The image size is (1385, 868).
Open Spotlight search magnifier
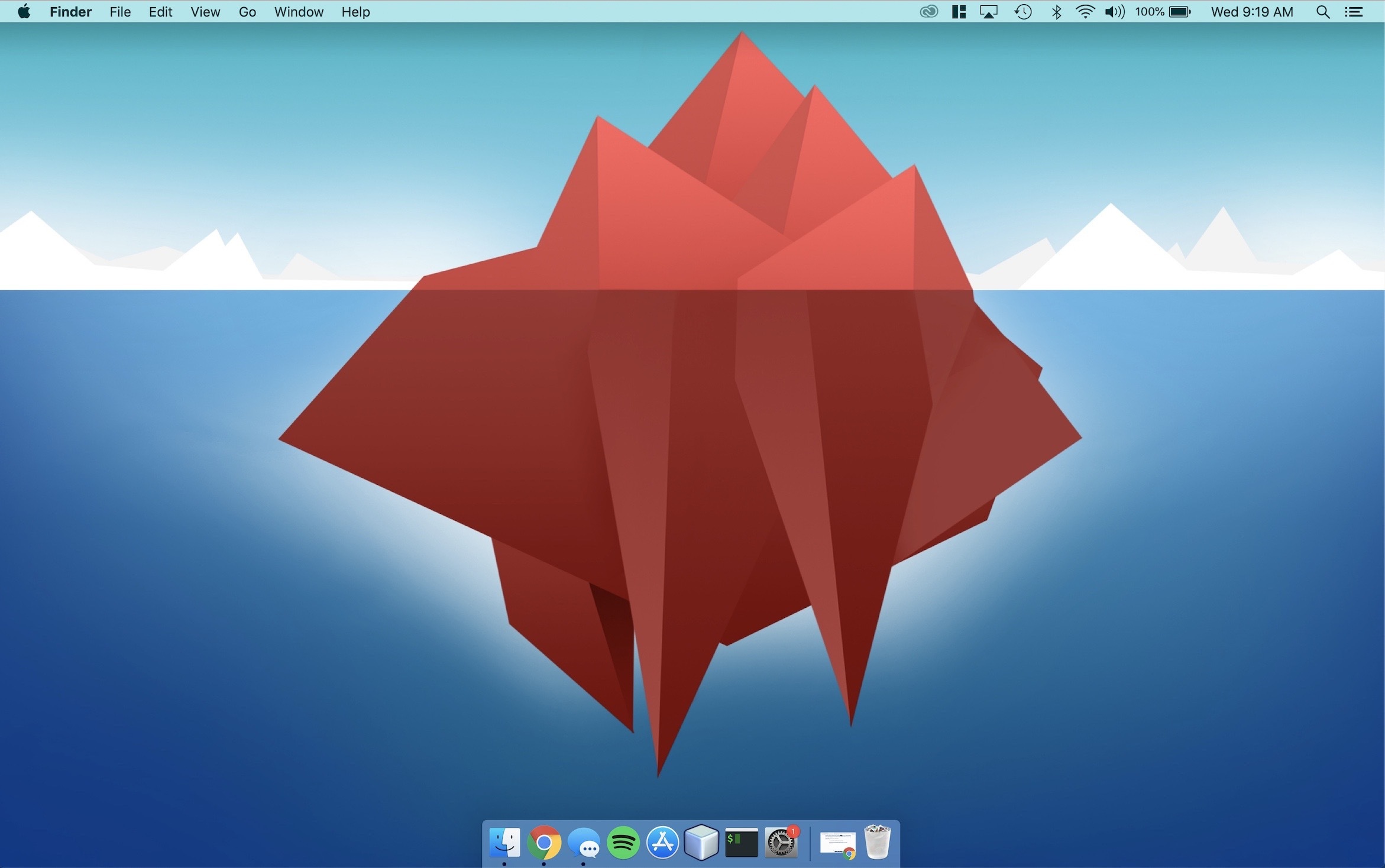(x=1323, y=12)
